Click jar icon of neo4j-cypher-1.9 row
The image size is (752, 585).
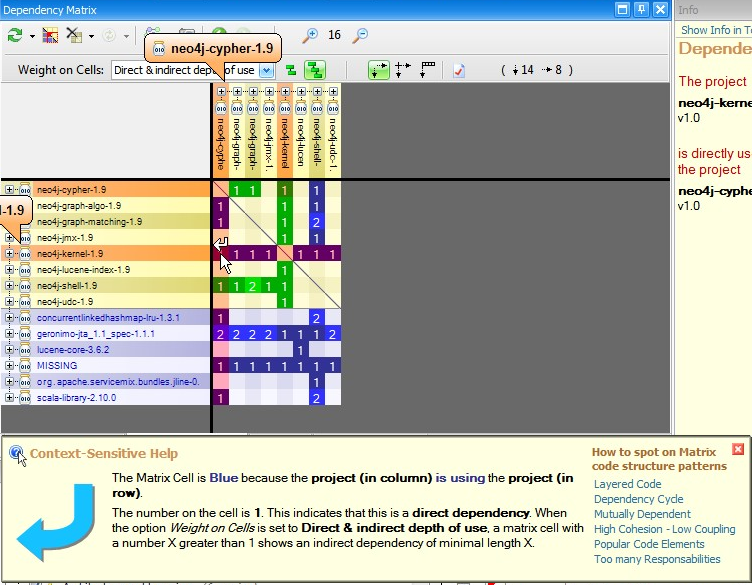pyautogui.click(x=25, y=189)
